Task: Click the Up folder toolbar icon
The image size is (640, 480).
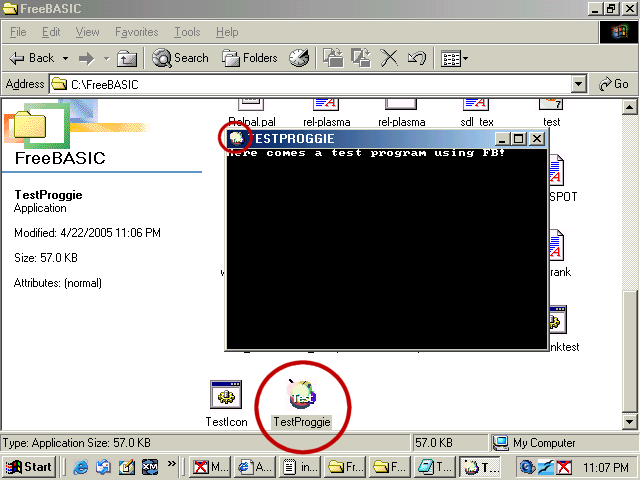Action: coord(127,58)
